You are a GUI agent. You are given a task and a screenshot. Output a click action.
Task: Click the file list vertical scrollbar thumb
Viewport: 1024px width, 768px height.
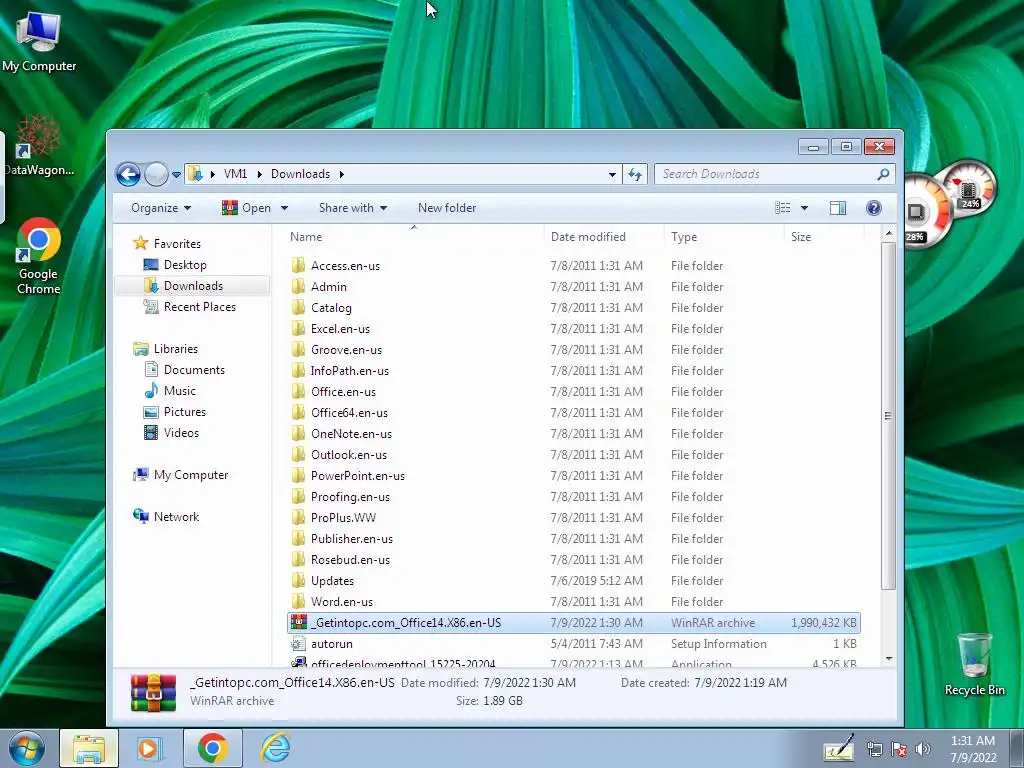tap(888, 416)
